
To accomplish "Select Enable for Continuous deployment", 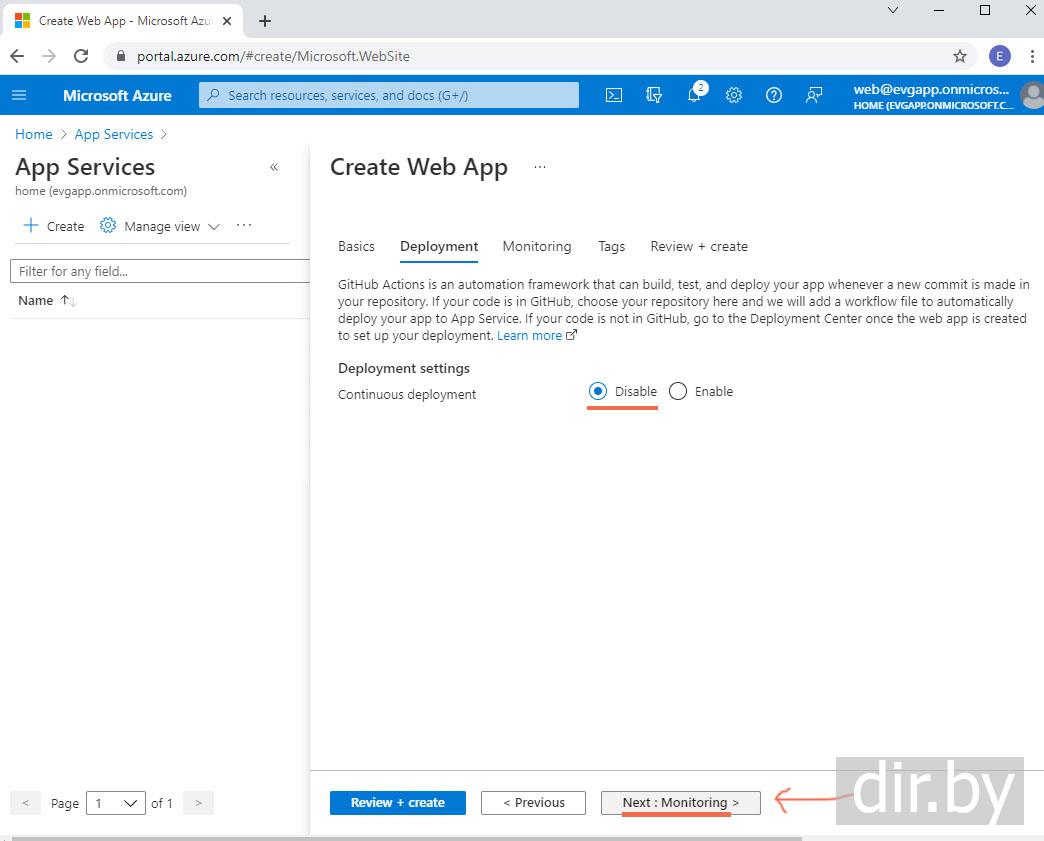I will coord(678,392).
